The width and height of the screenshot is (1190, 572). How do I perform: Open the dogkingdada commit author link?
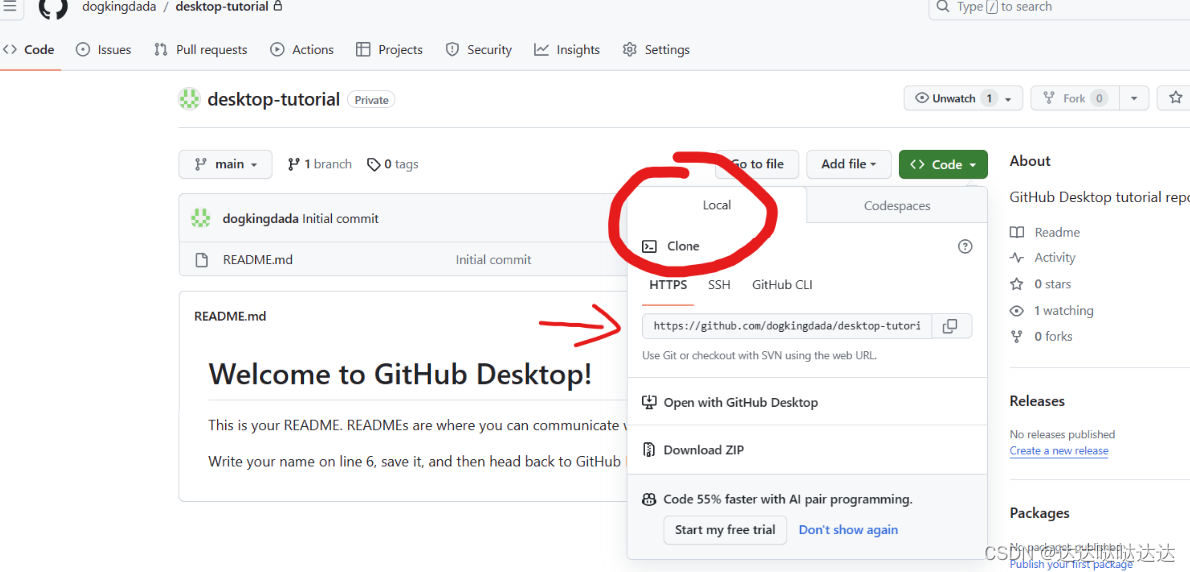pyautogui.click(x=260, y=218)
